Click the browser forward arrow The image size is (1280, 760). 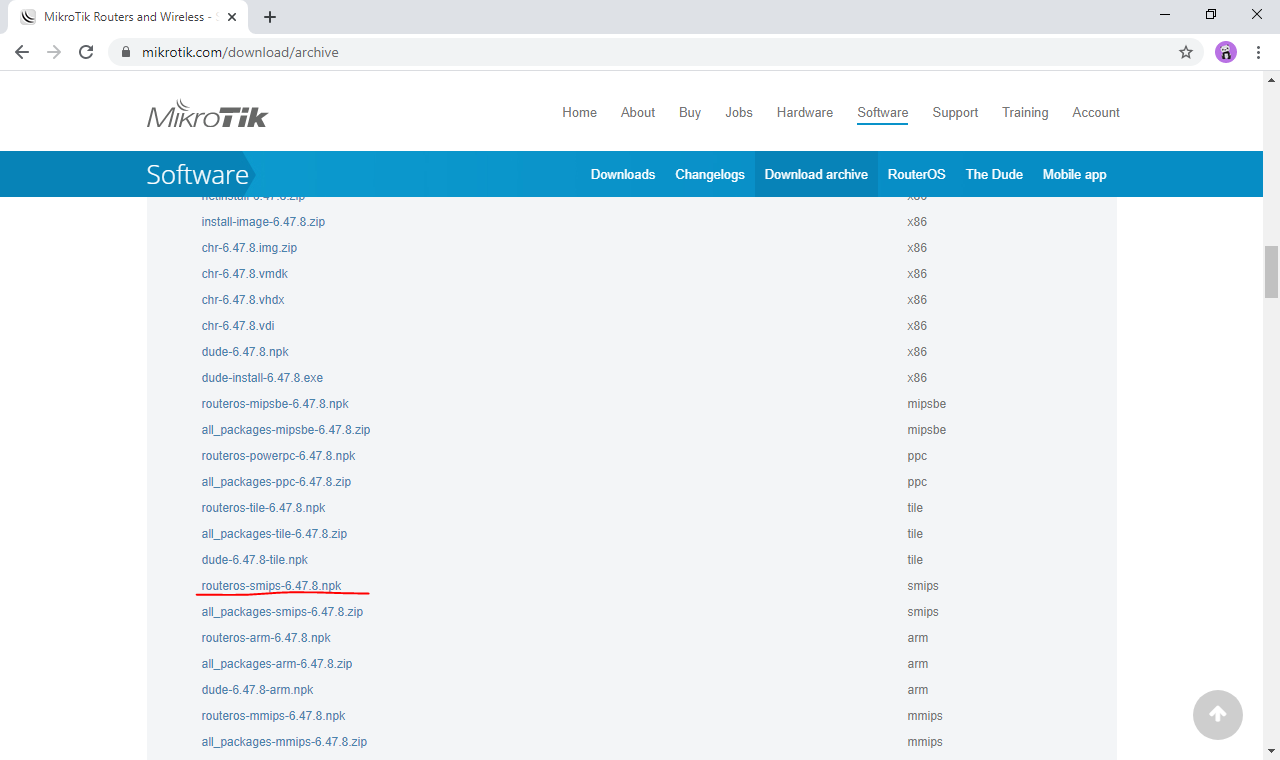(54, 52)
